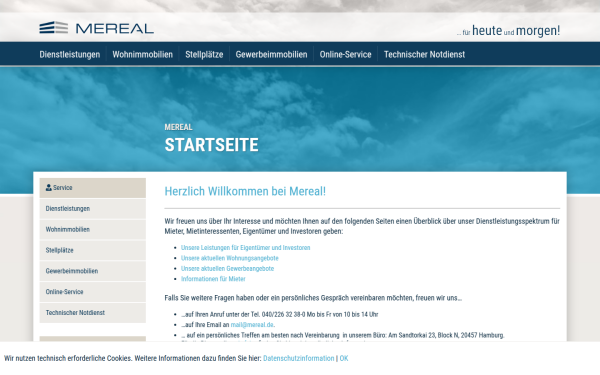Open the Datenschutzinformation link in cookie banner

pyautogui.click(x=298, y=358)
